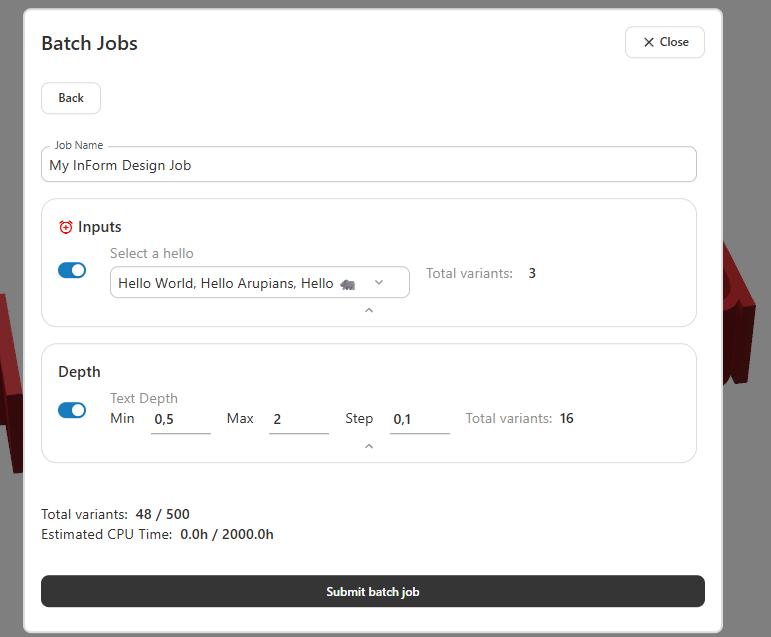Image resolution: width=771 pixels, height=637 pixels.
Task: Open the Select a hello dropdown arrow
Action: (x=379, y=283)
